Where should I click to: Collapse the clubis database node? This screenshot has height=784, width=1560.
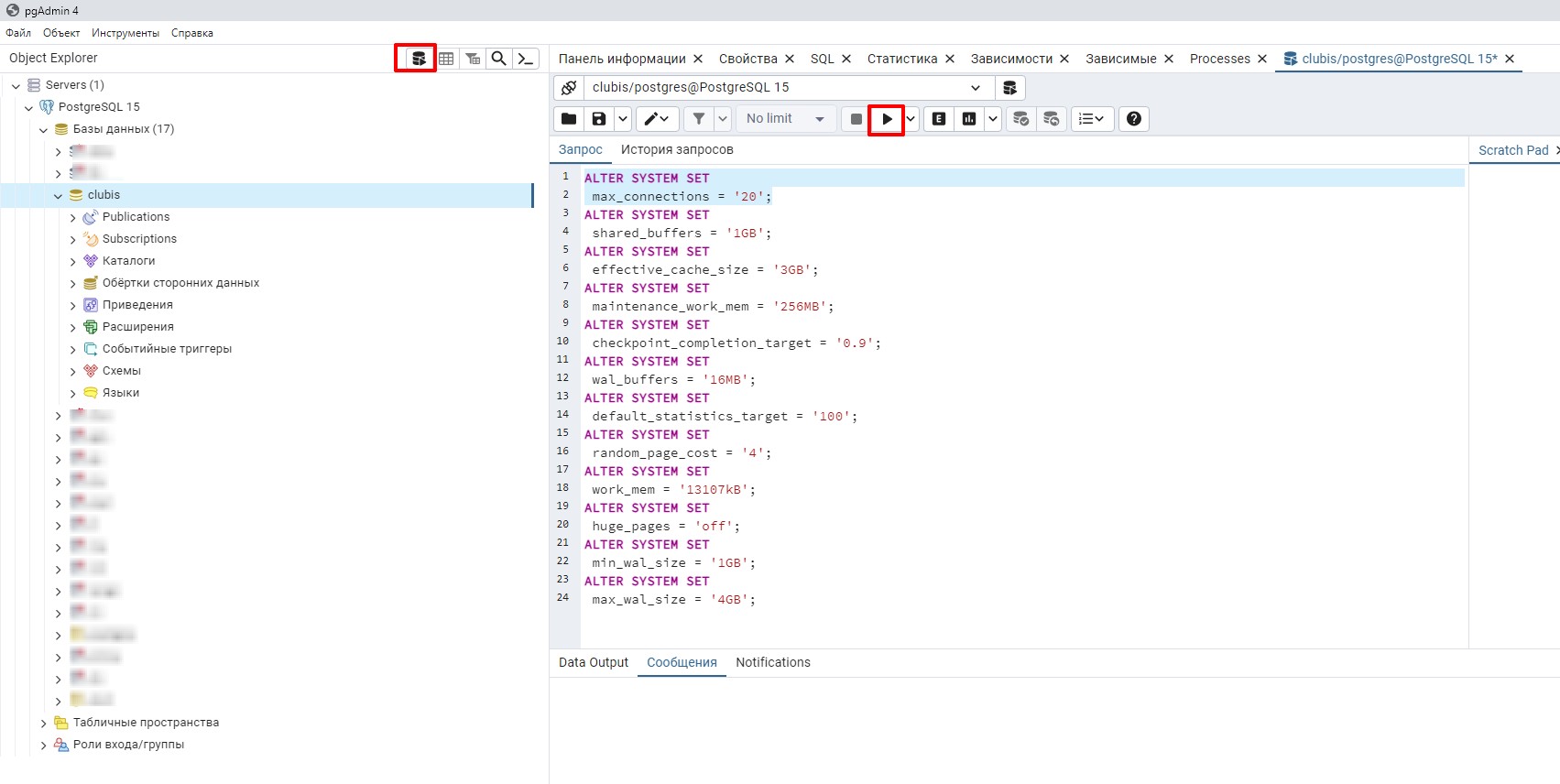click(59, 195)
